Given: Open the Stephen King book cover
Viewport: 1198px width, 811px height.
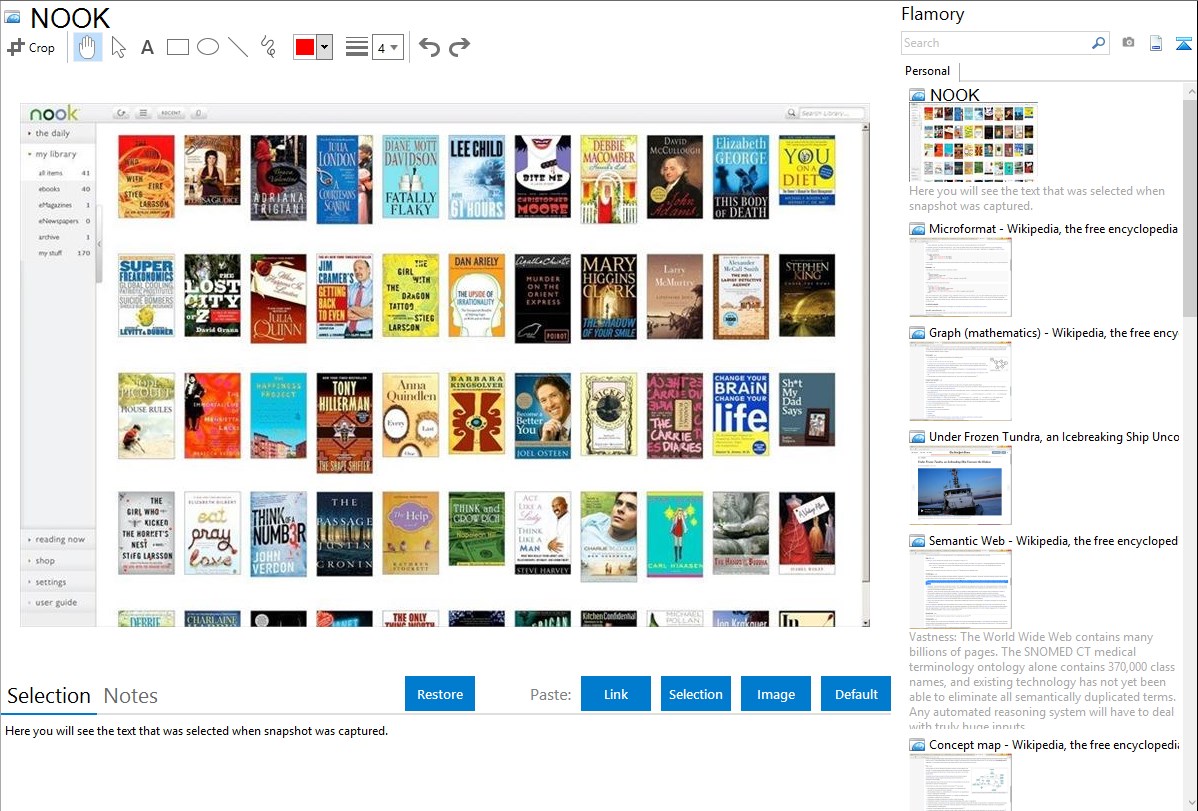Looking at the screenshot, I should [x=807, y=296].
